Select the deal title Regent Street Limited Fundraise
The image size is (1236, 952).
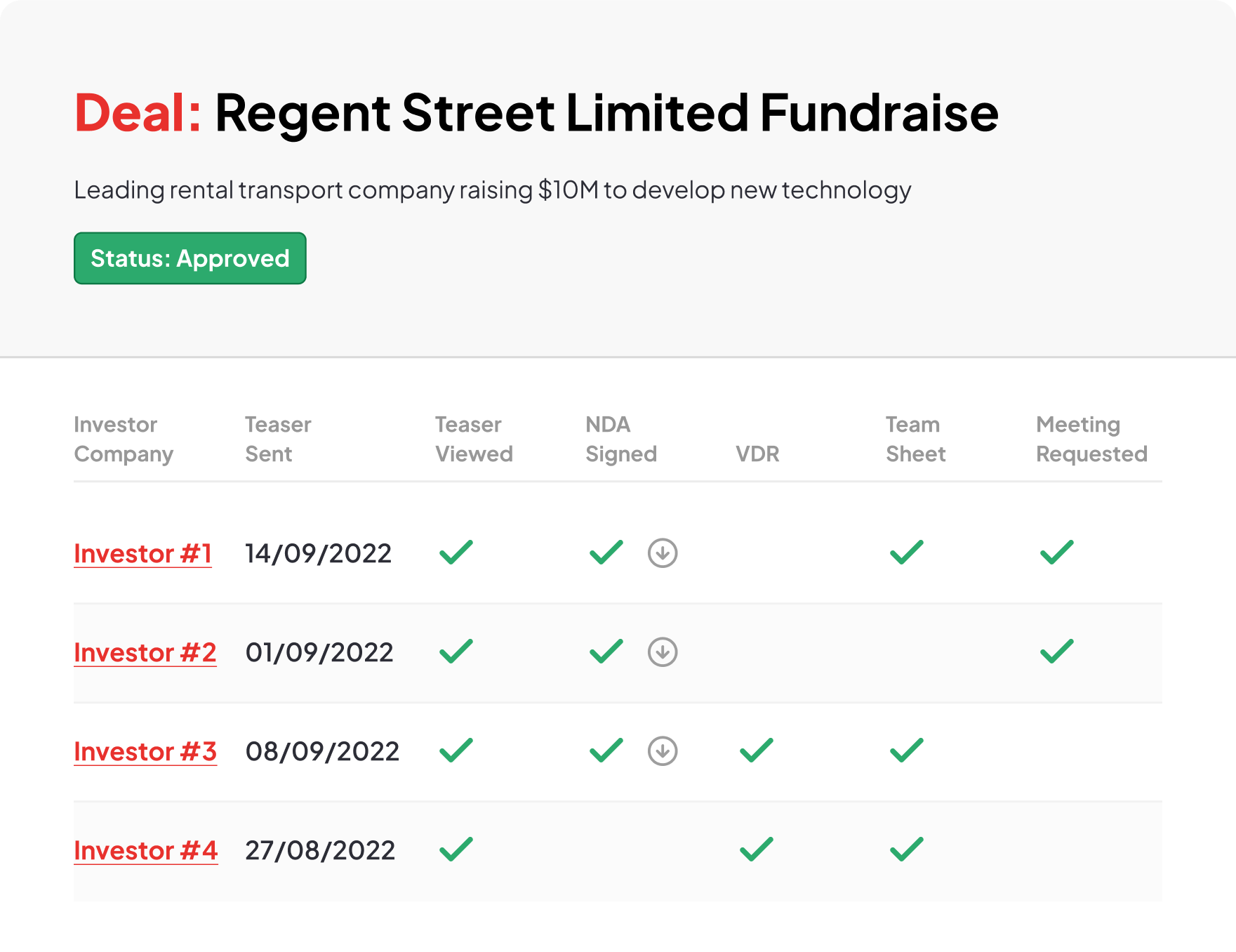point(607,114)
